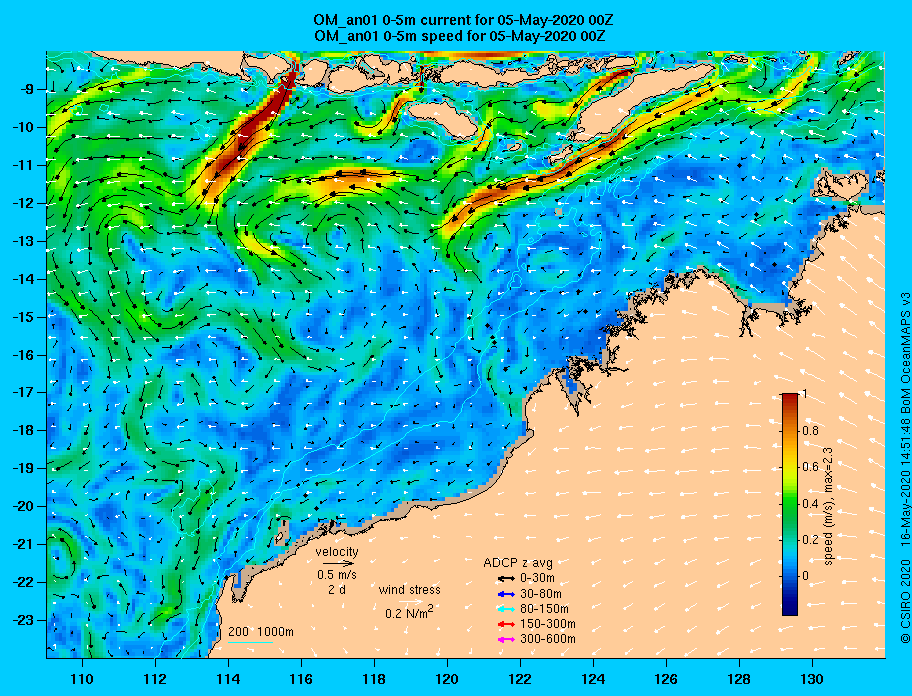Click the 'ADCP z avg' legend heading
This screenshot has height=696, width=912.
coord(518,563)
